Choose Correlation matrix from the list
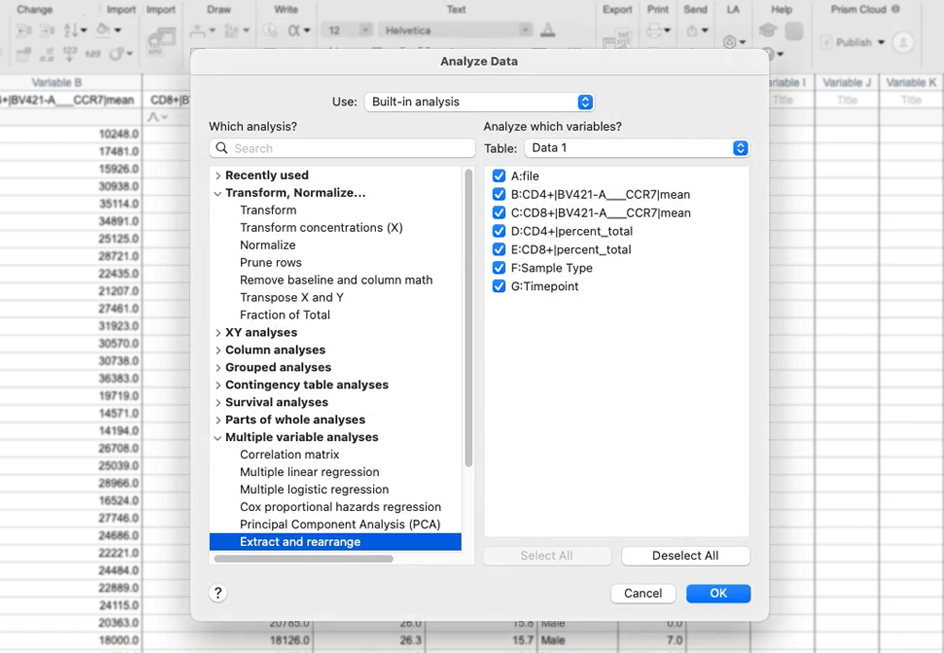Viewport: 944px width, 653px height. 289,454
